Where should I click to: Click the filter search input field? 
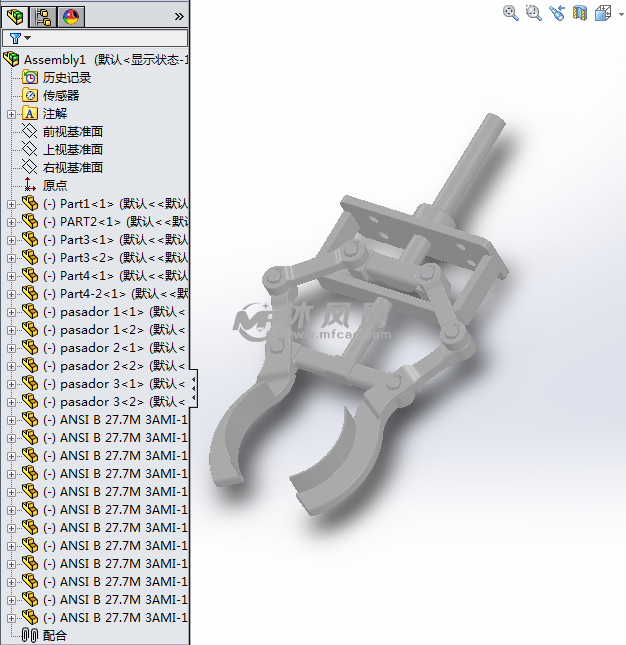(95, 38)
